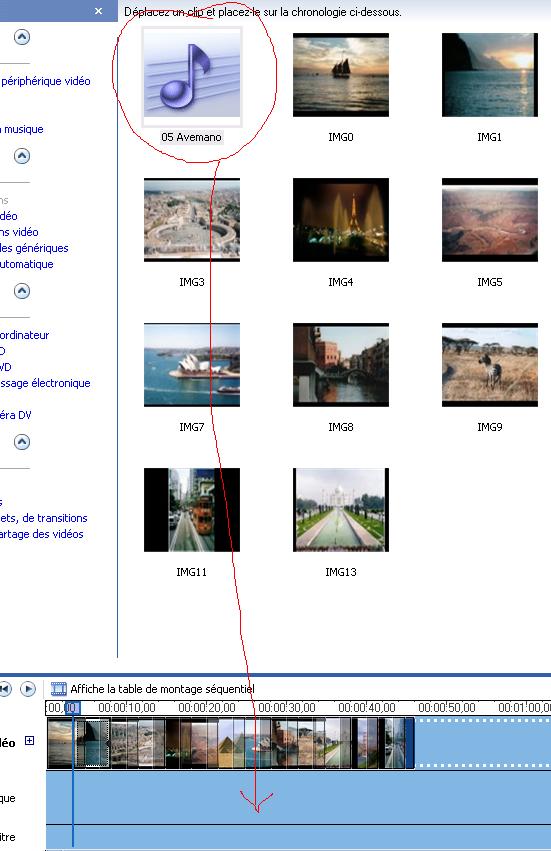The height and width of the screenshot is (851, 551).
Task: Collapse the section chevron below musique link
Action: coord(22,156)
